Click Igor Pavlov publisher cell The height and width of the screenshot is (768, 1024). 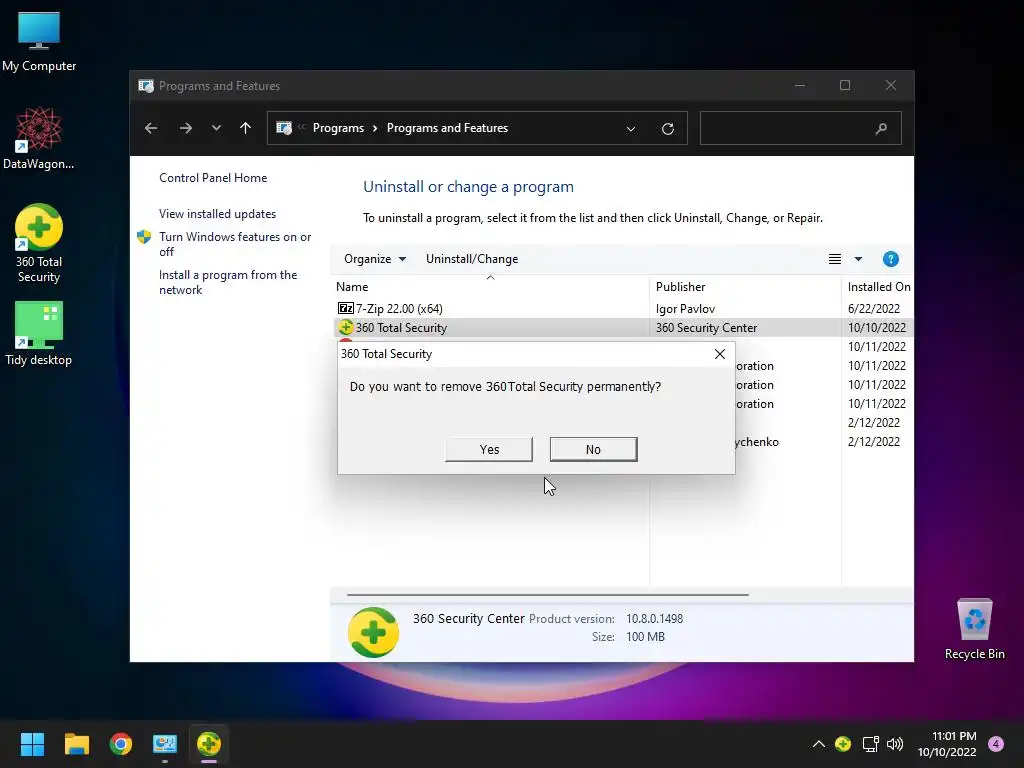(x=685, y=309)
